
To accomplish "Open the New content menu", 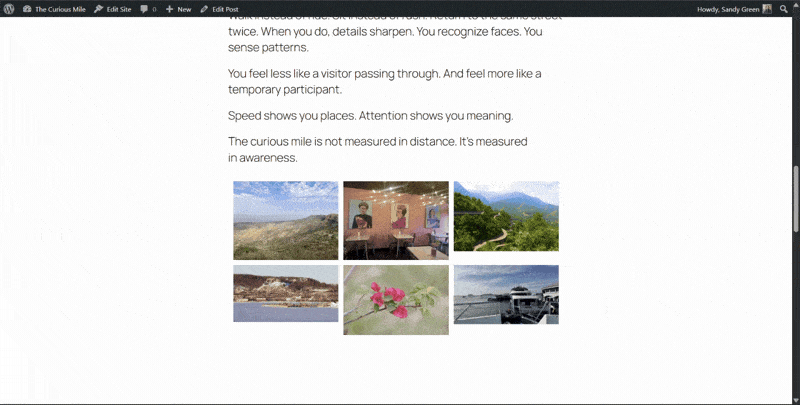I will click(x=178, y=8).
